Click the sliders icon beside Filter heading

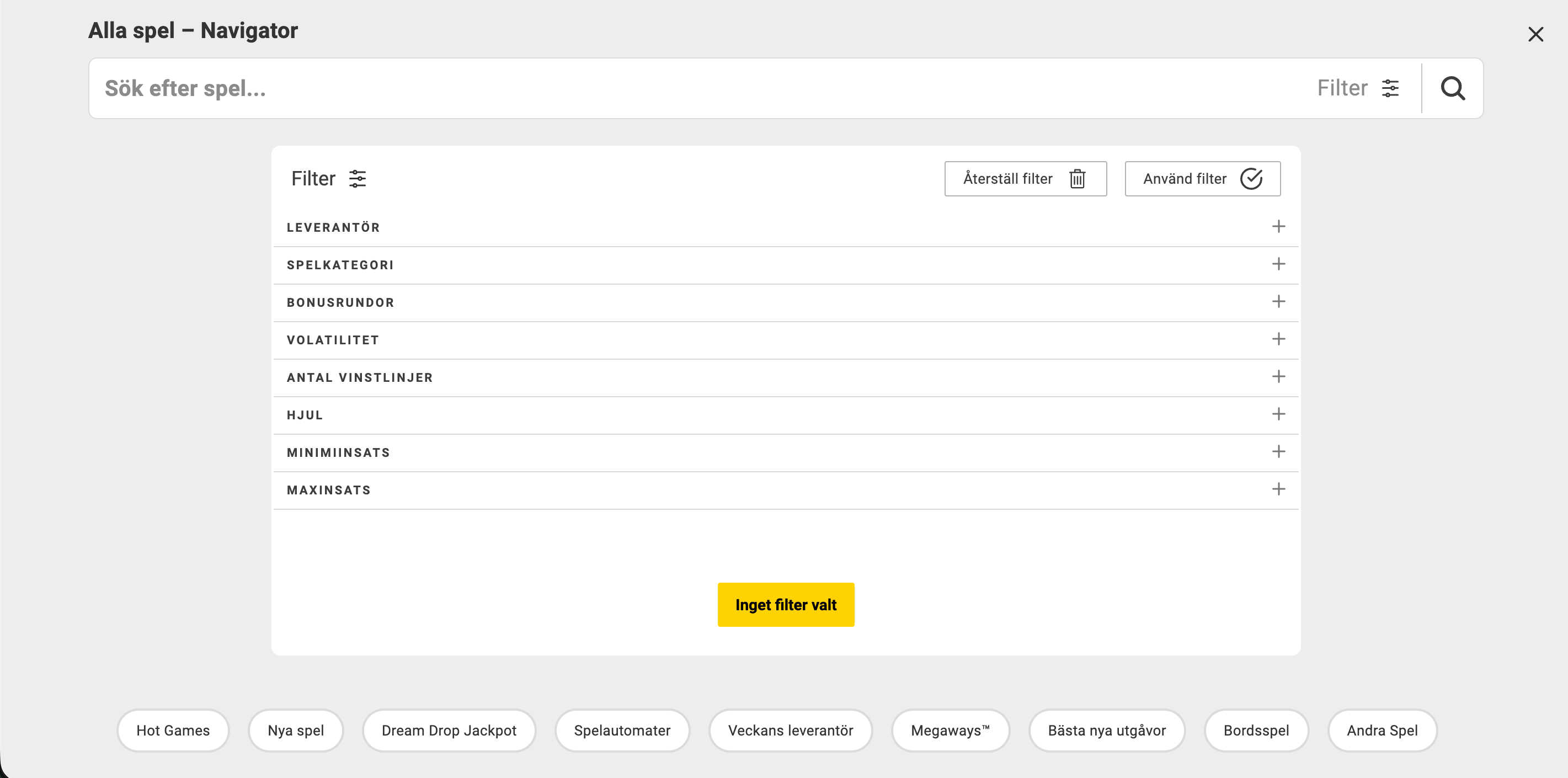(x=358, y=179)
